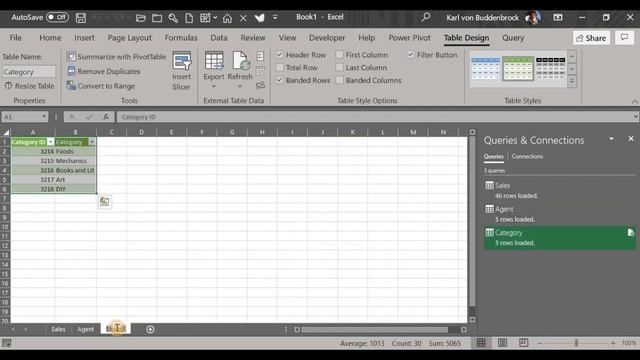Click the Category query refresh page icon

[631, 233]
